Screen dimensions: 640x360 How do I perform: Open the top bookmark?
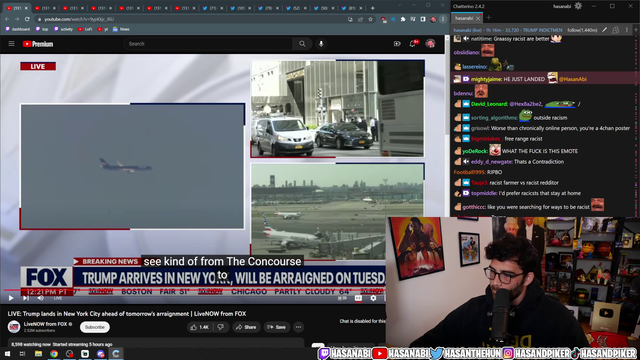[x=42, y=29]
